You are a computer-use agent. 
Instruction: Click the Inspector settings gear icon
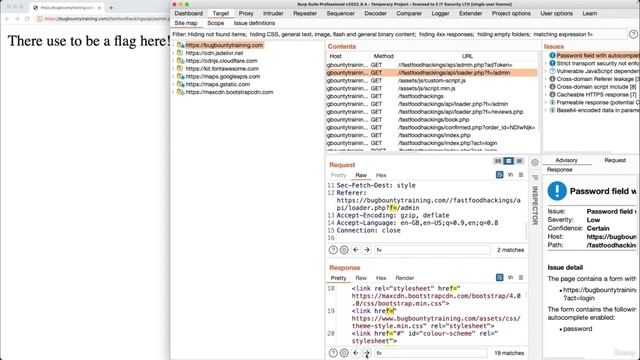click(x=535, y=162)
